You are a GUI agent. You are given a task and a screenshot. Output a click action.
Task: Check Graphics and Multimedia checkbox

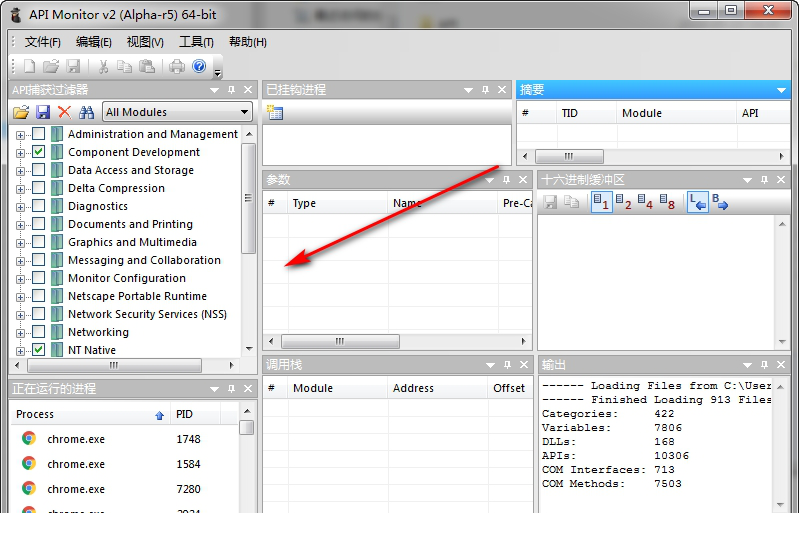point(39,242)
